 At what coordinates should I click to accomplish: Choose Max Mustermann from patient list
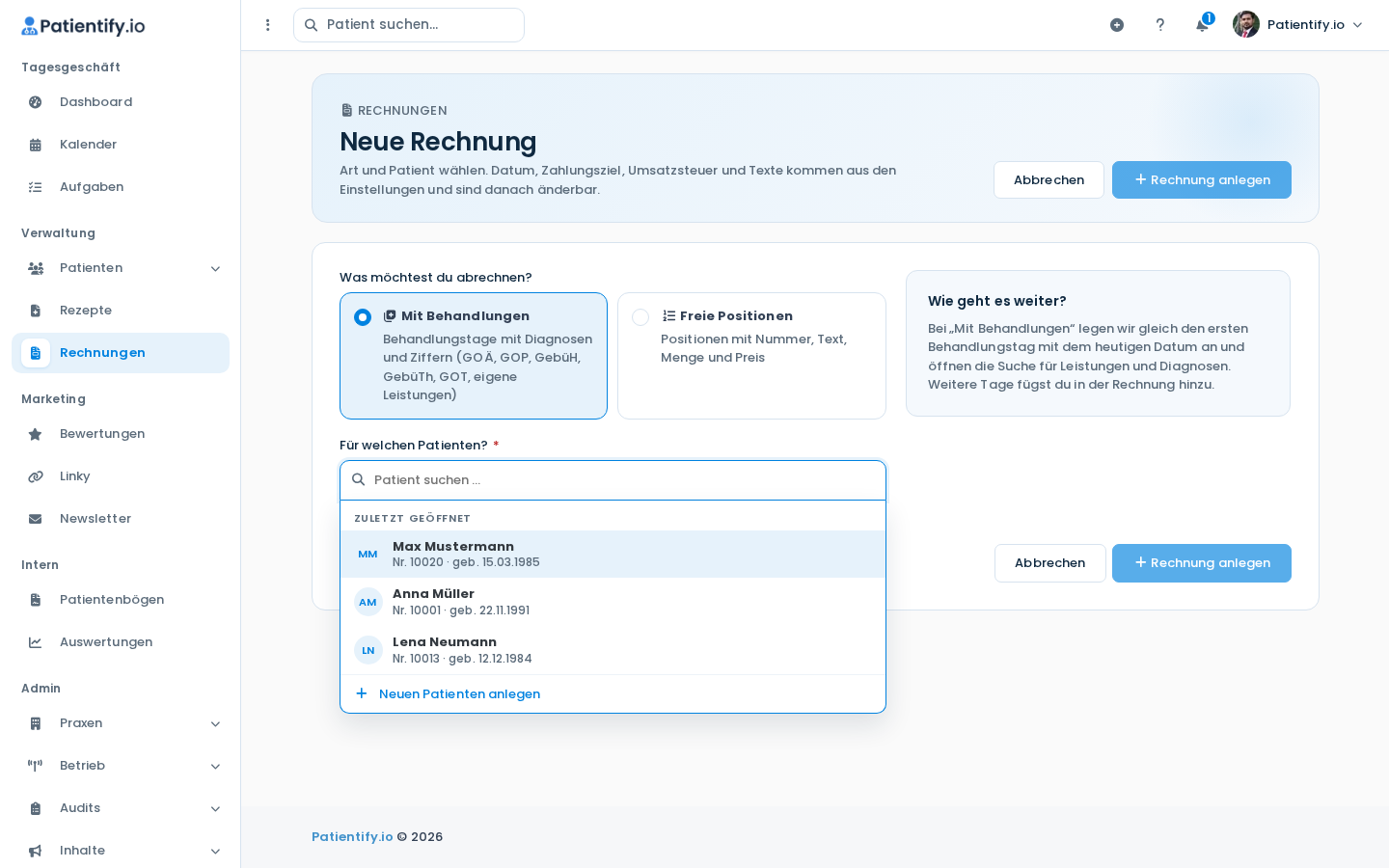point(613,554)
